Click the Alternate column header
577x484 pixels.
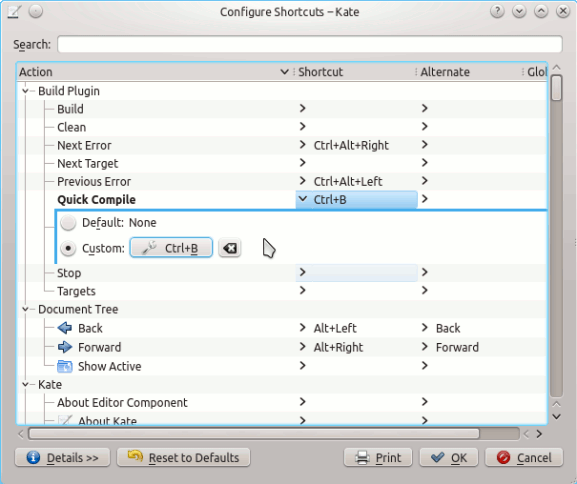click(470, 72)
